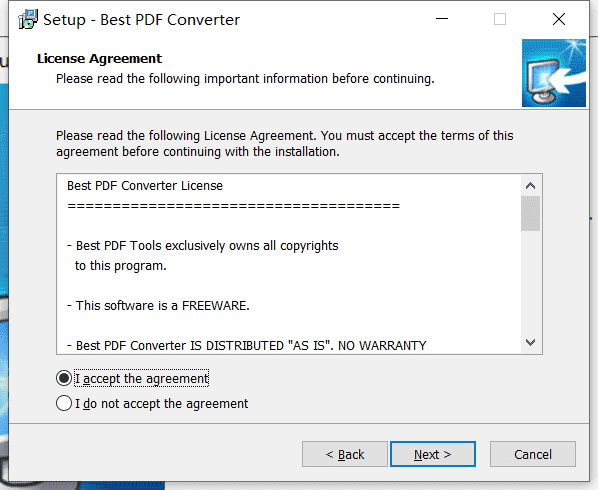Close the Setup window
Viewport: 598px width, 490px height.
click(559, 19)
